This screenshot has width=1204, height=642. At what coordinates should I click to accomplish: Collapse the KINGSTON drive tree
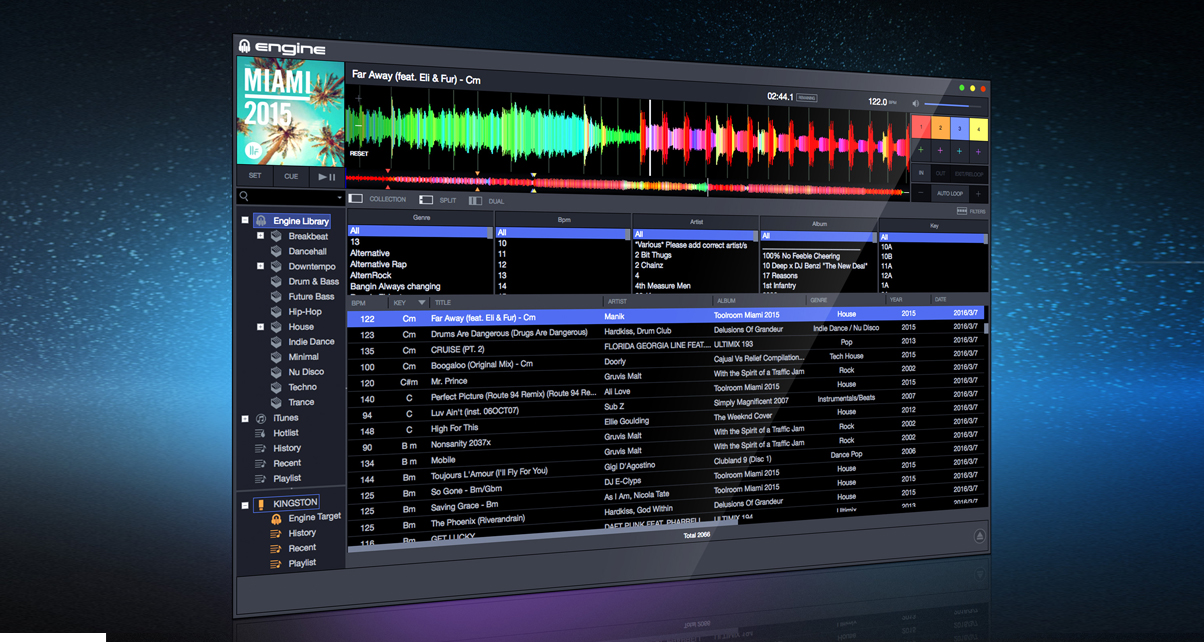(x=245, y=505)
